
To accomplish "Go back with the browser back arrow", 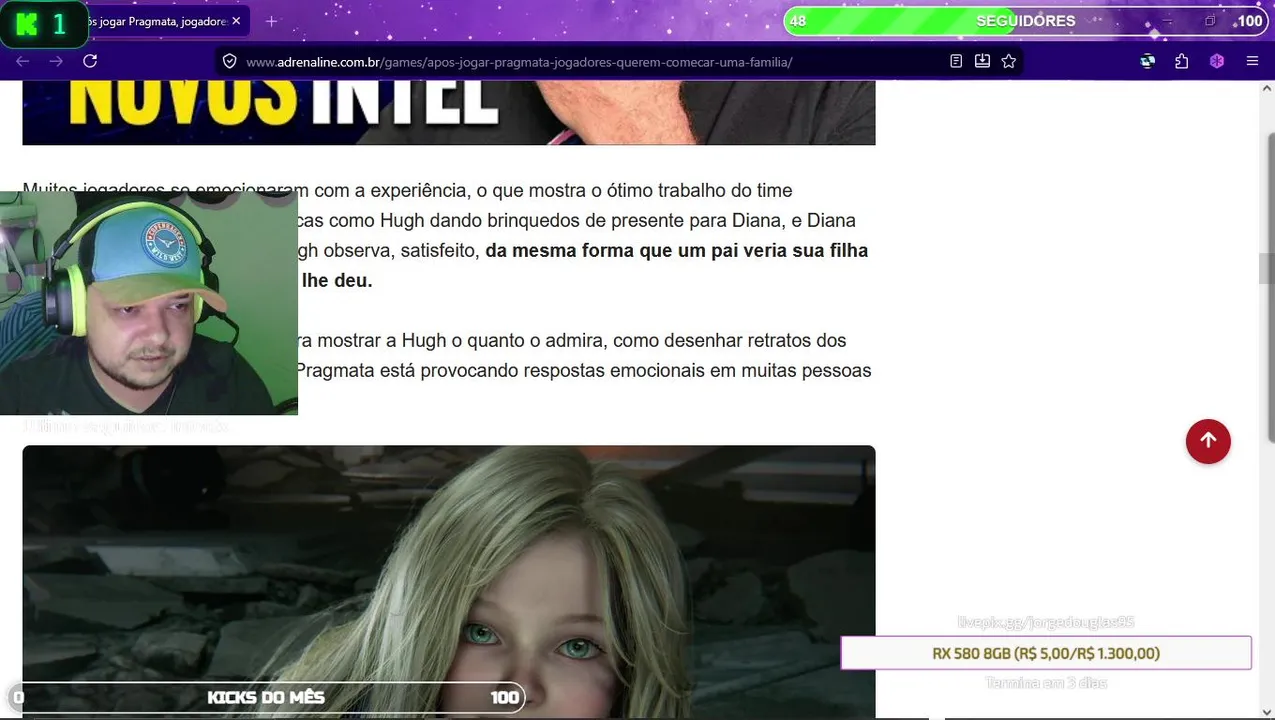I will point(23,61).
